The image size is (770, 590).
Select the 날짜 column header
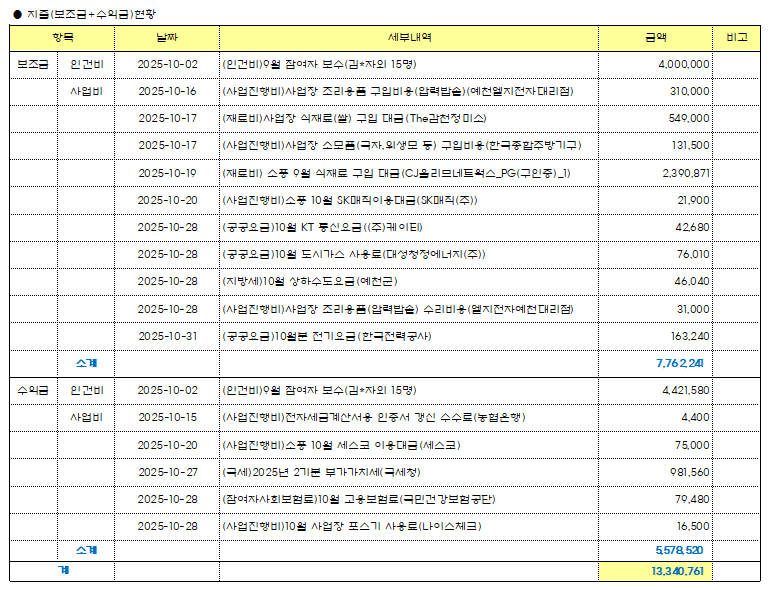click(x=167, y=37)
